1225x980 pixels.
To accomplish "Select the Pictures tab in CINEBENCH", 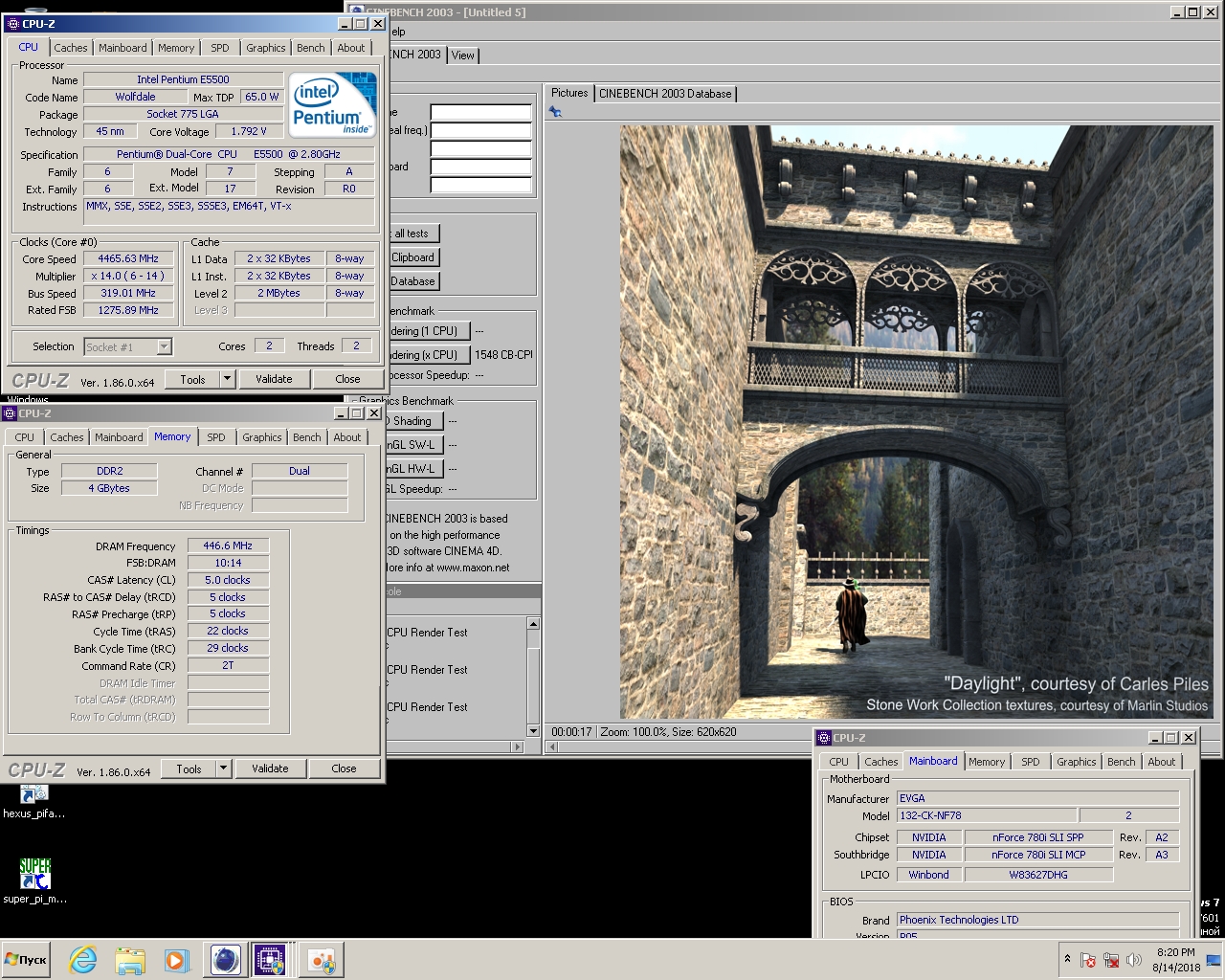I will point(569,93).
